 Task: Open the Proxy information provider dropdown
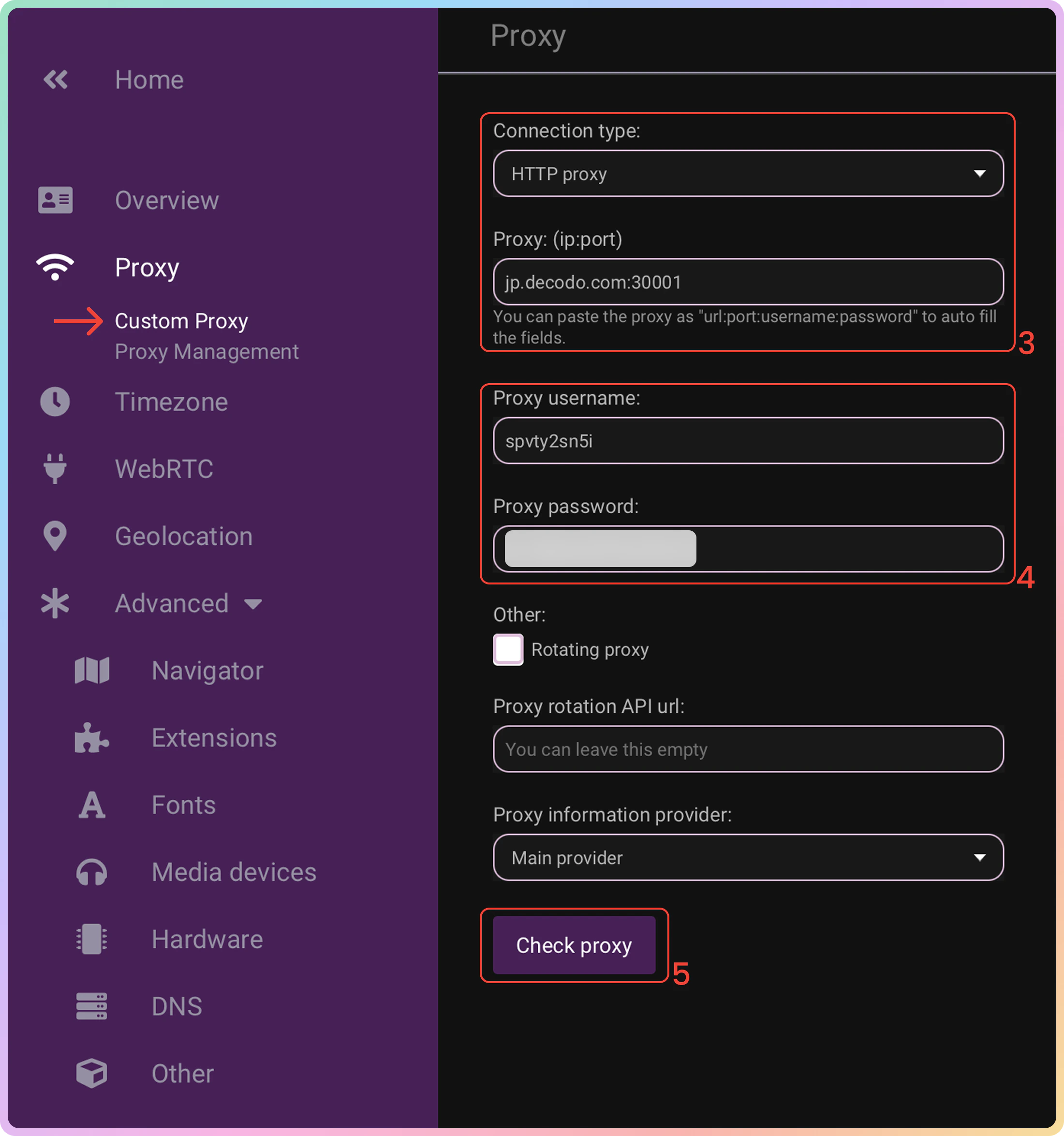tap(748, 858)
